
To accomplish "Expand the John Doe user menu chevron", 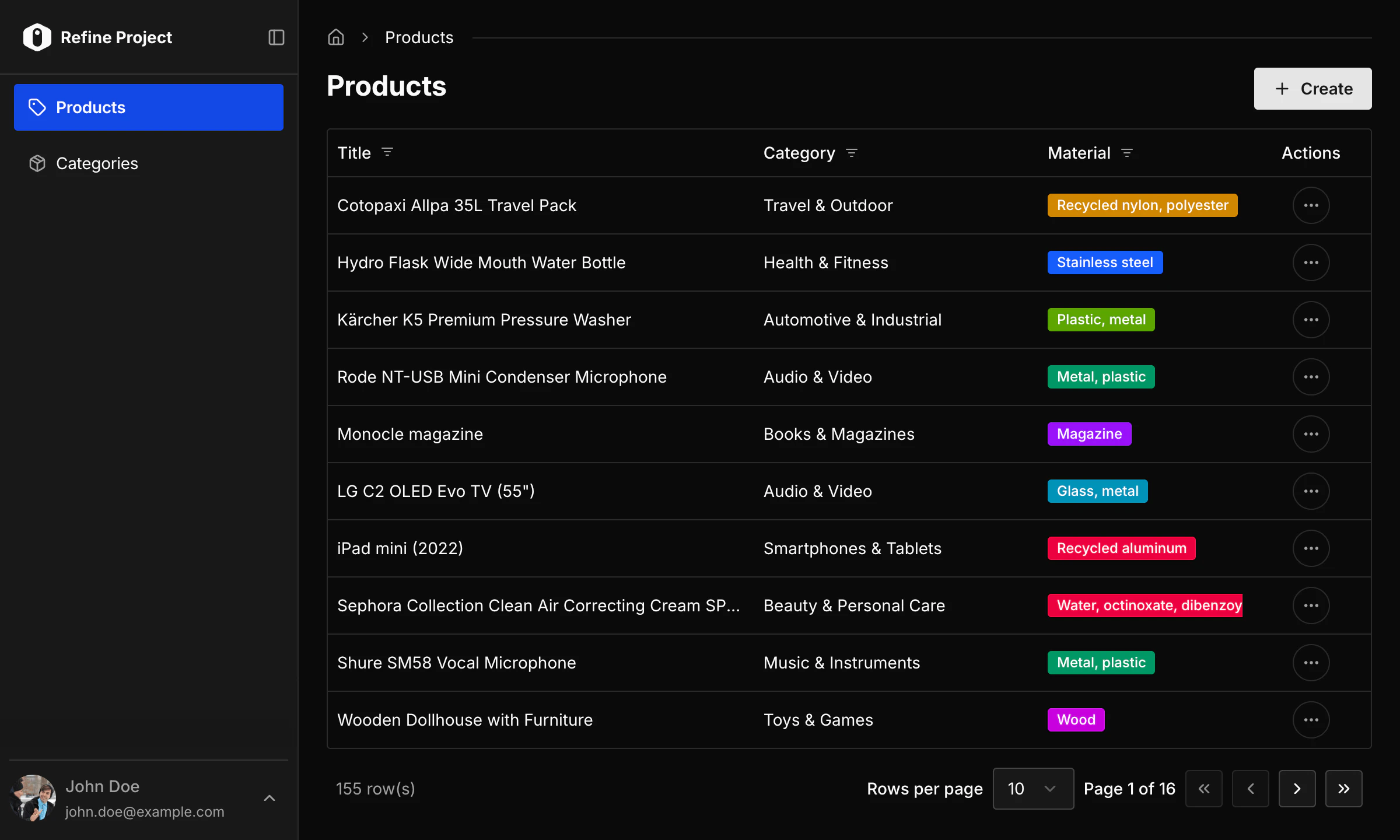I will pyautogui.click(x=269, y=798).
